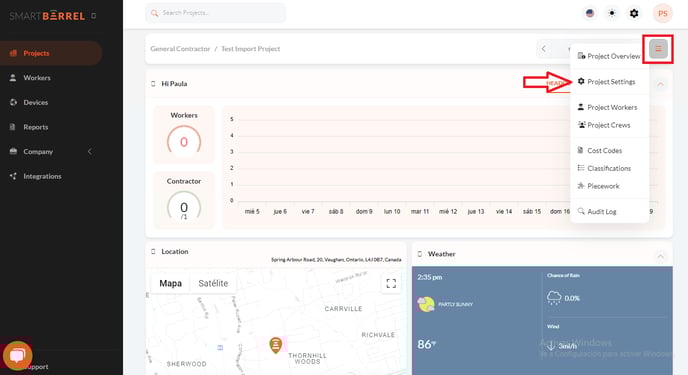Collapse sidebar using icon beside SmartBarrel logo
This screenshot has height=375, width=688.
click(93, 16)
